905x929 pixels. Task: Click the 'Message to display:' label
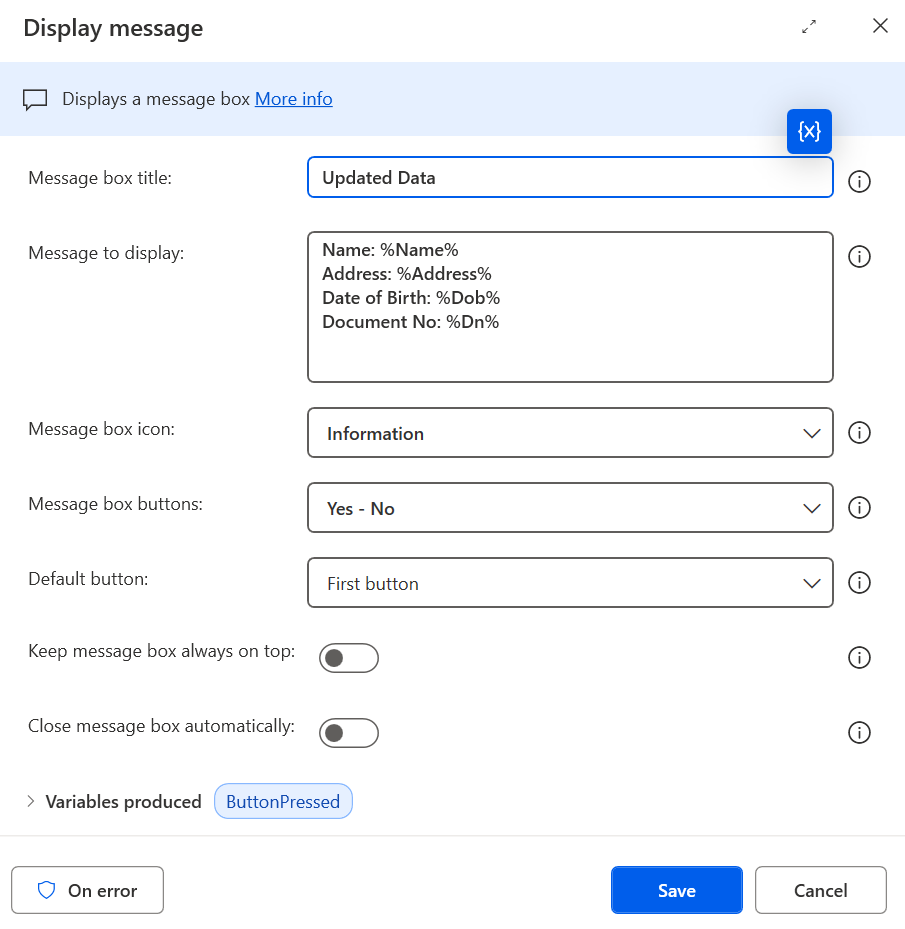[x=106, y=253]
